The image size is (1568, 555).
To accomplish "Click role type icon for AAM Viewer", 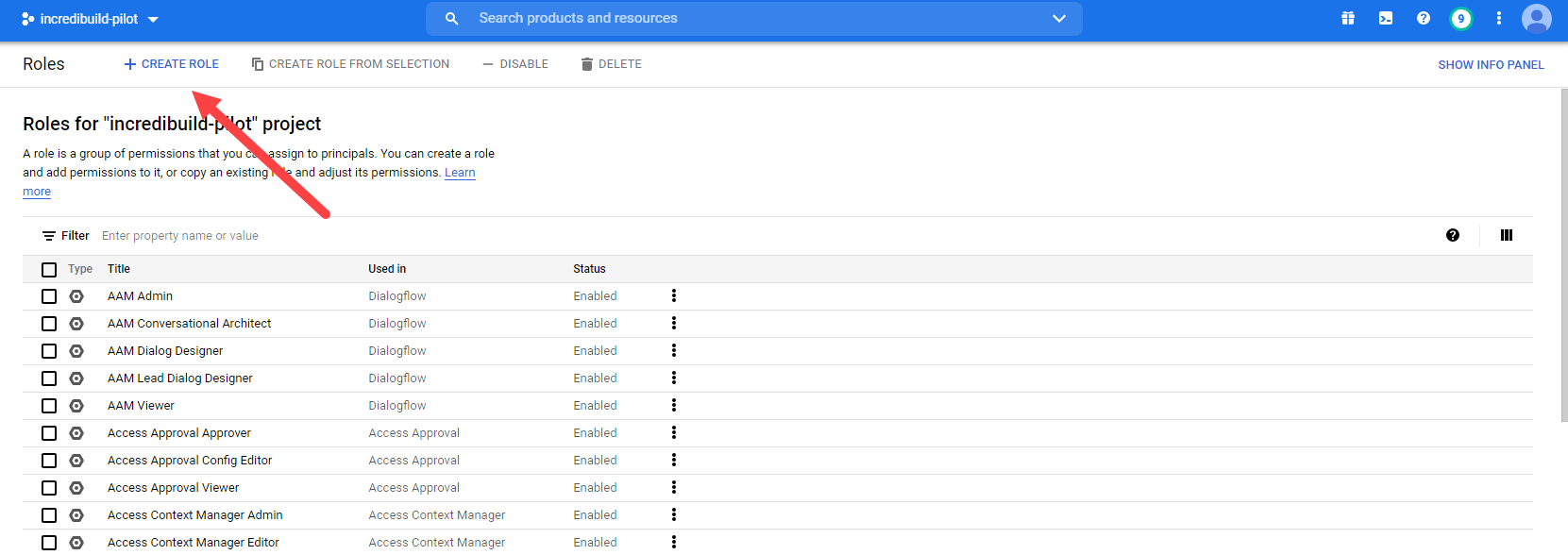I will click(x=76, y=406).
